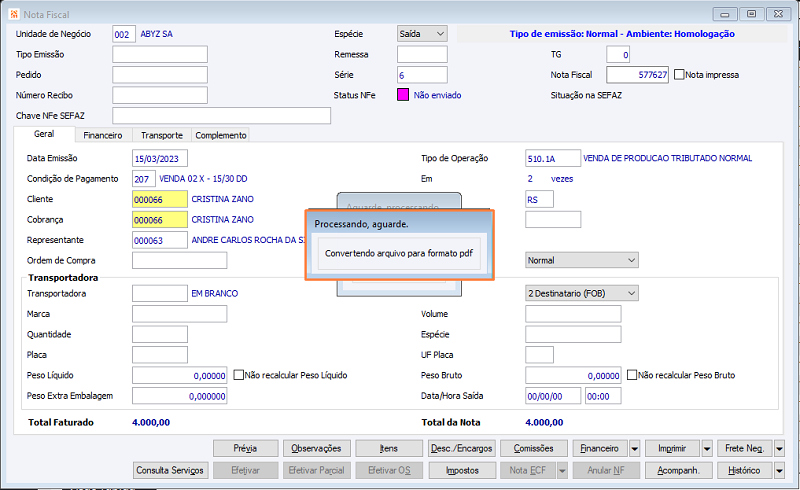The width and height of the screenshot is (800, 490).
Task: Click the Peso Líquido value field
Action: [180, 375]
